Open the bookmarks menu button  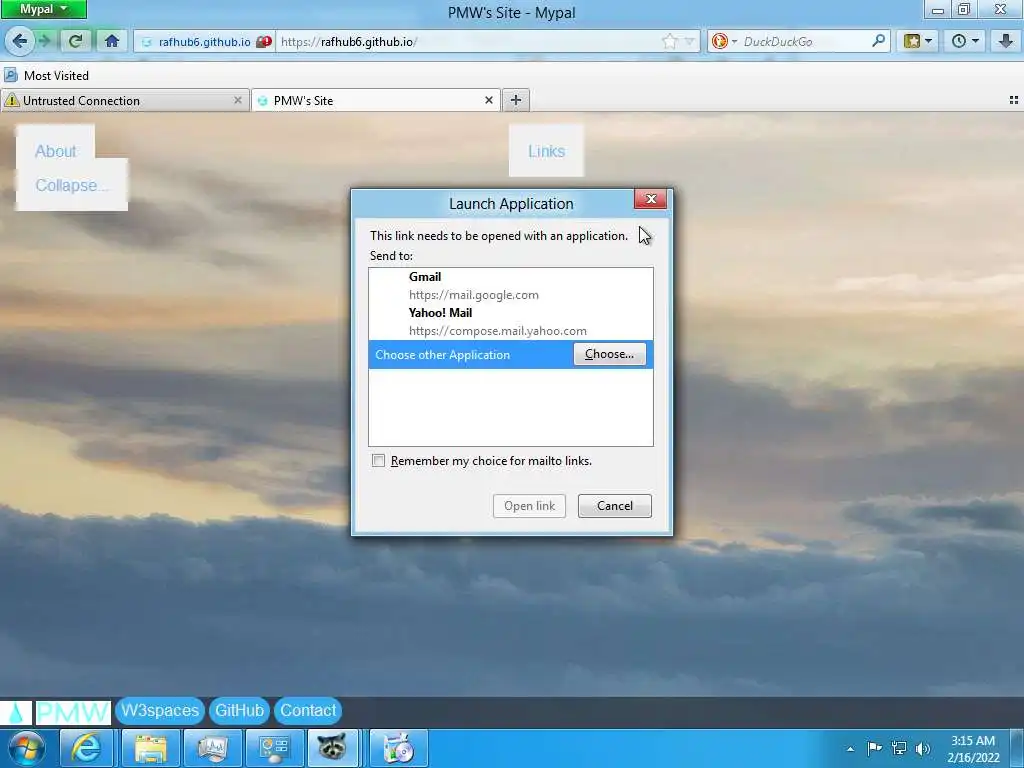pos(918,41)
